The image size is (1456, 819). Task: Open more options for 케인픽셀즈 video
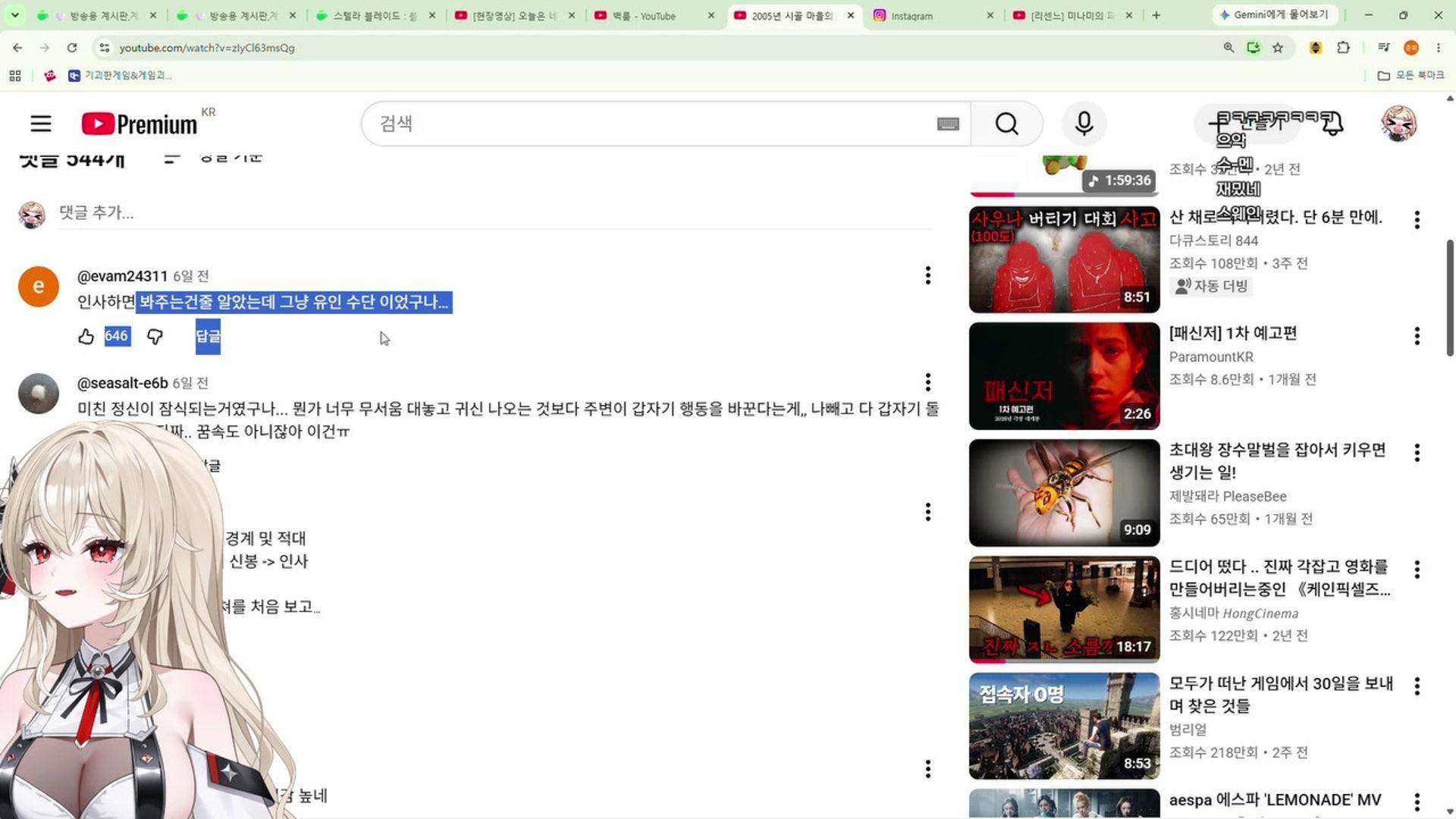pos(1417,570)
